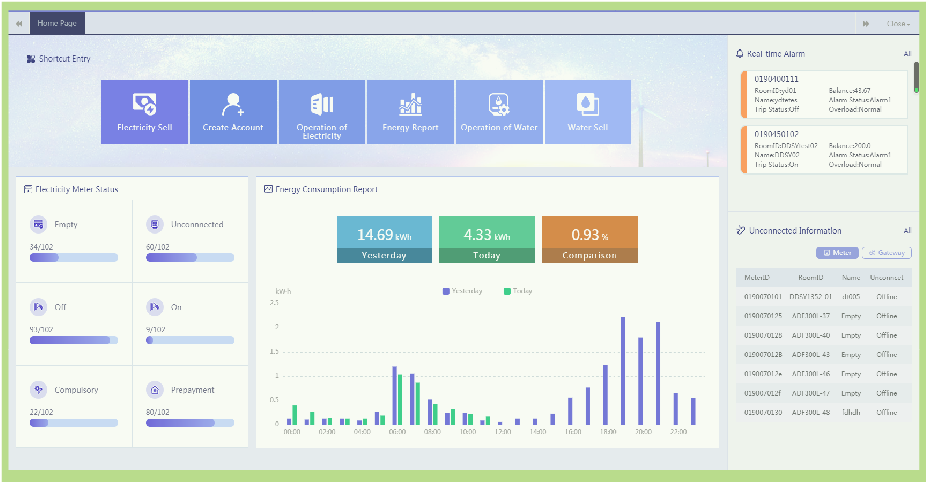928x484 pixels.
Task: Click the Real time Alarm bell icon
Action: [739, 54]
